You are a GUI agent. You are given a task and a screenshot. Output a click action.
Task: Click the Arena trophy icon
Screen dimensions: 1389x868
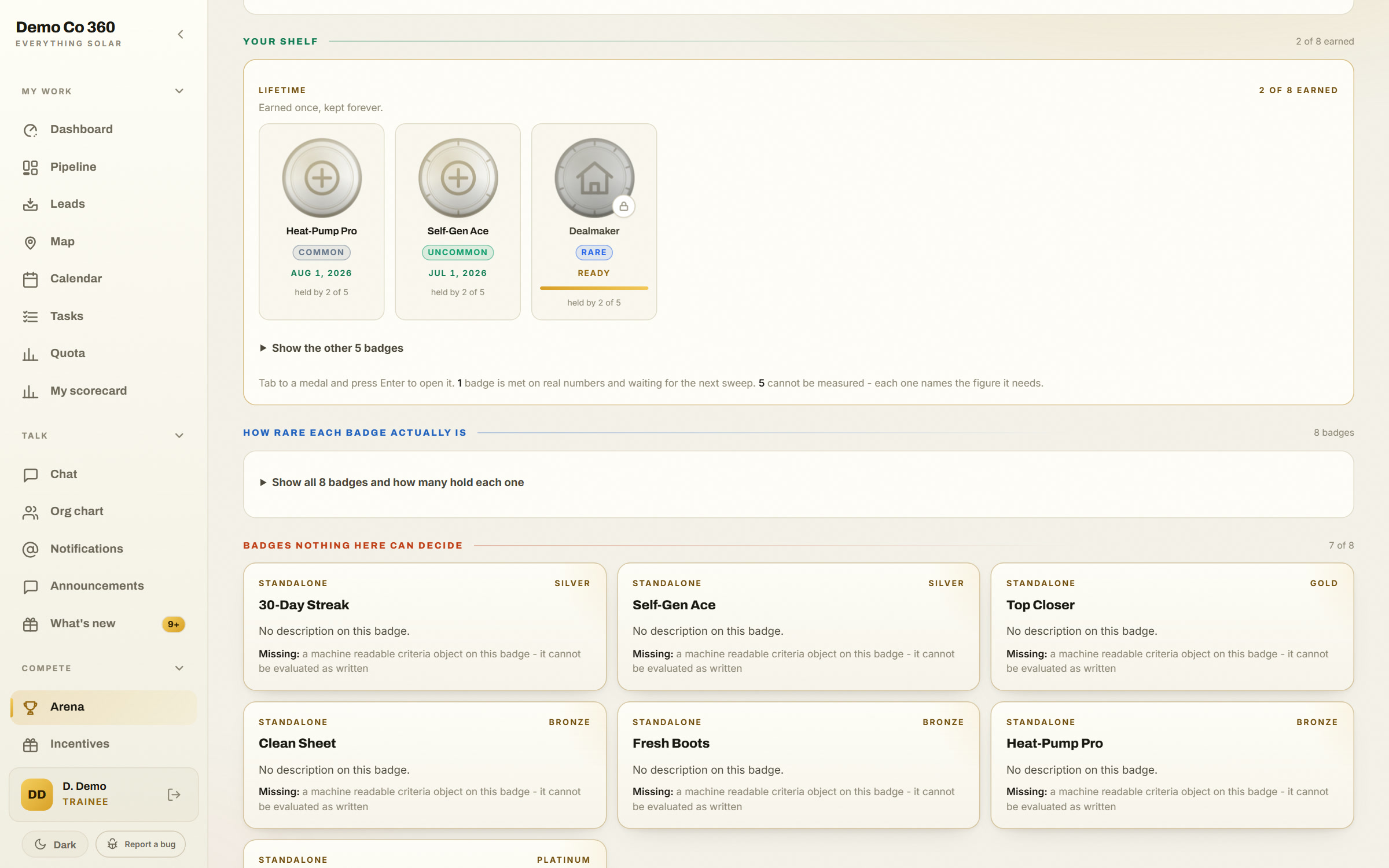point(30,707)
